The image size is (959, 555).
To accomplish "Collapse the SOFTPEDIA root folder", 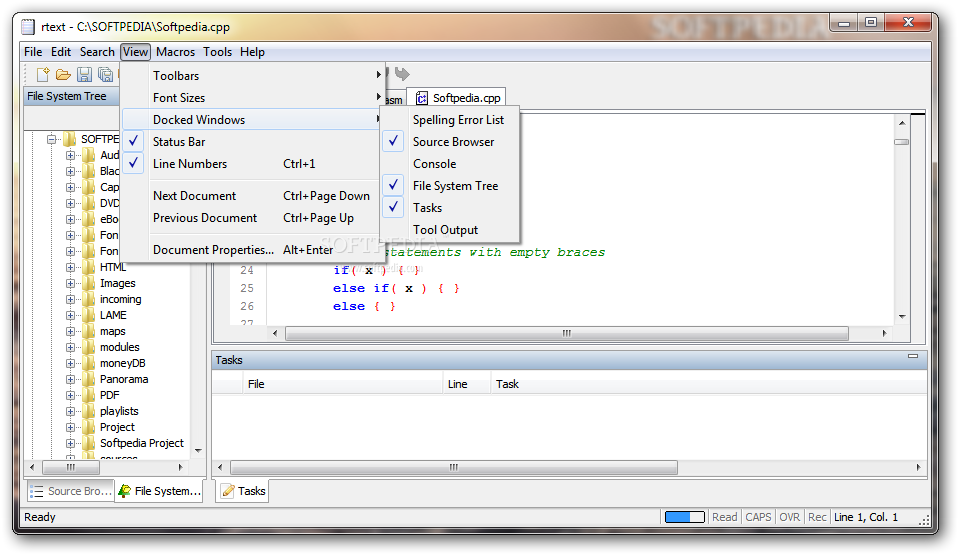I will pos(52,139).
